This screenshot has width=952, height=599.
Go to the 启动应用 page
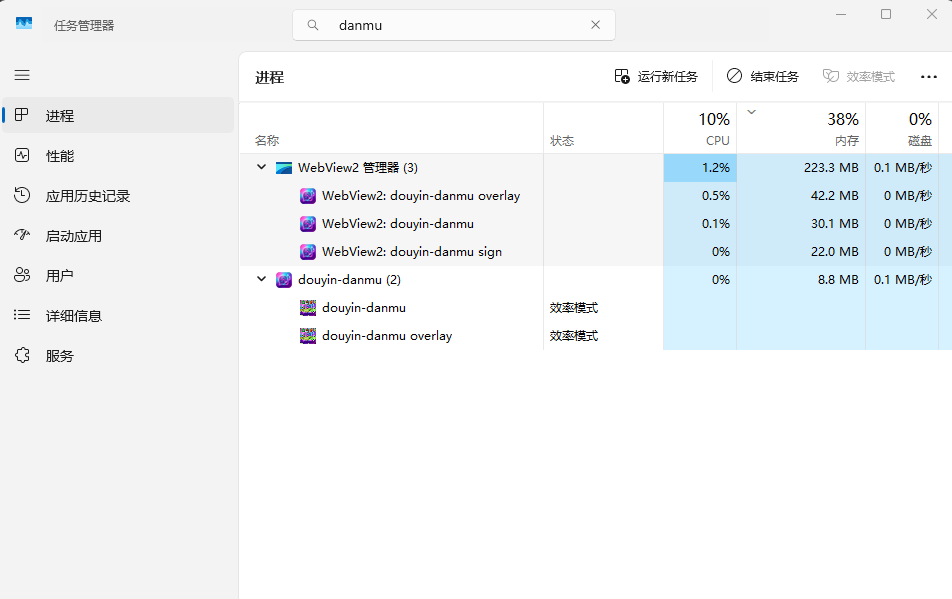point(118,236)
